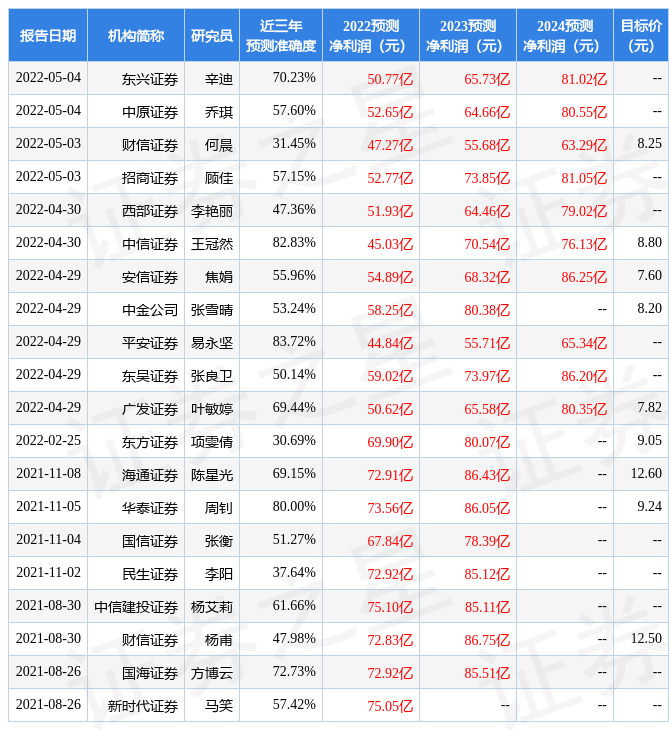The width and height of the screenshot is (669, 730).
Task: Click target price 7.60
Action: tap(649, 276)
